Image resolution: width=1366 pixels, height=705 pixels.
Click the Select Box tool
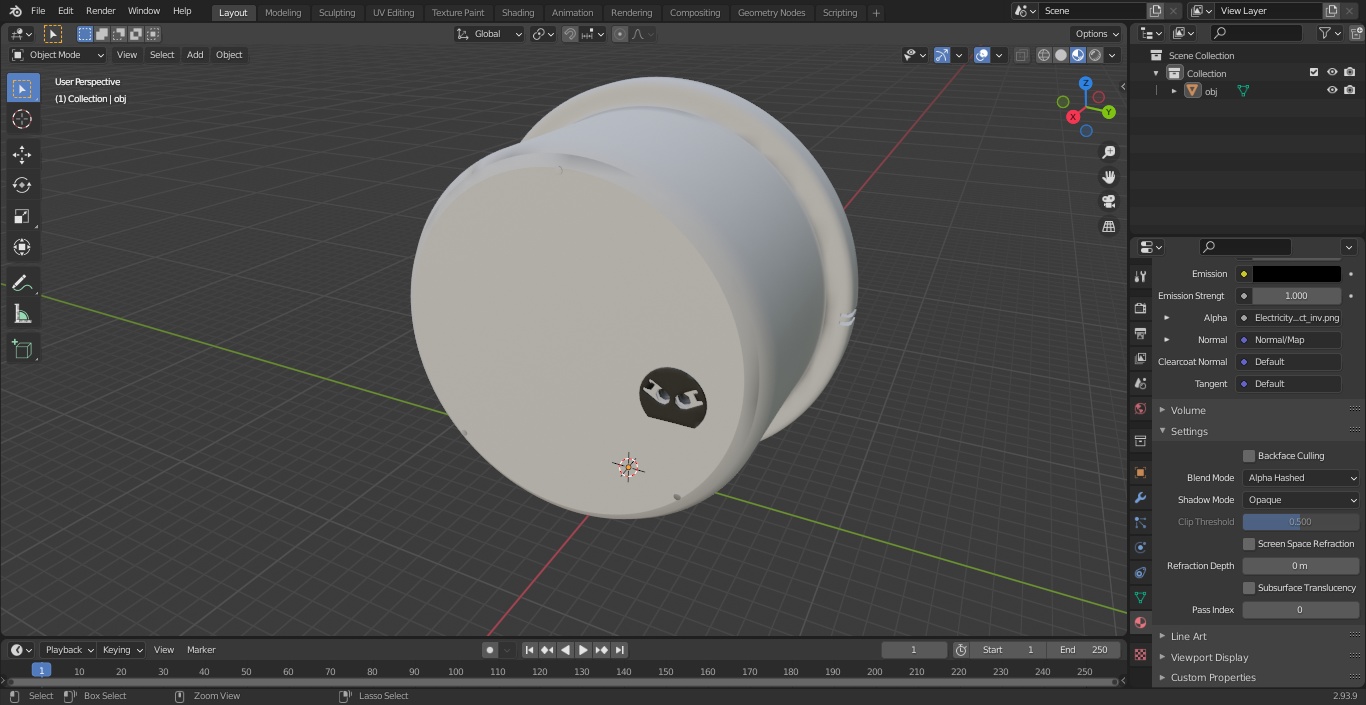[22, 88]
